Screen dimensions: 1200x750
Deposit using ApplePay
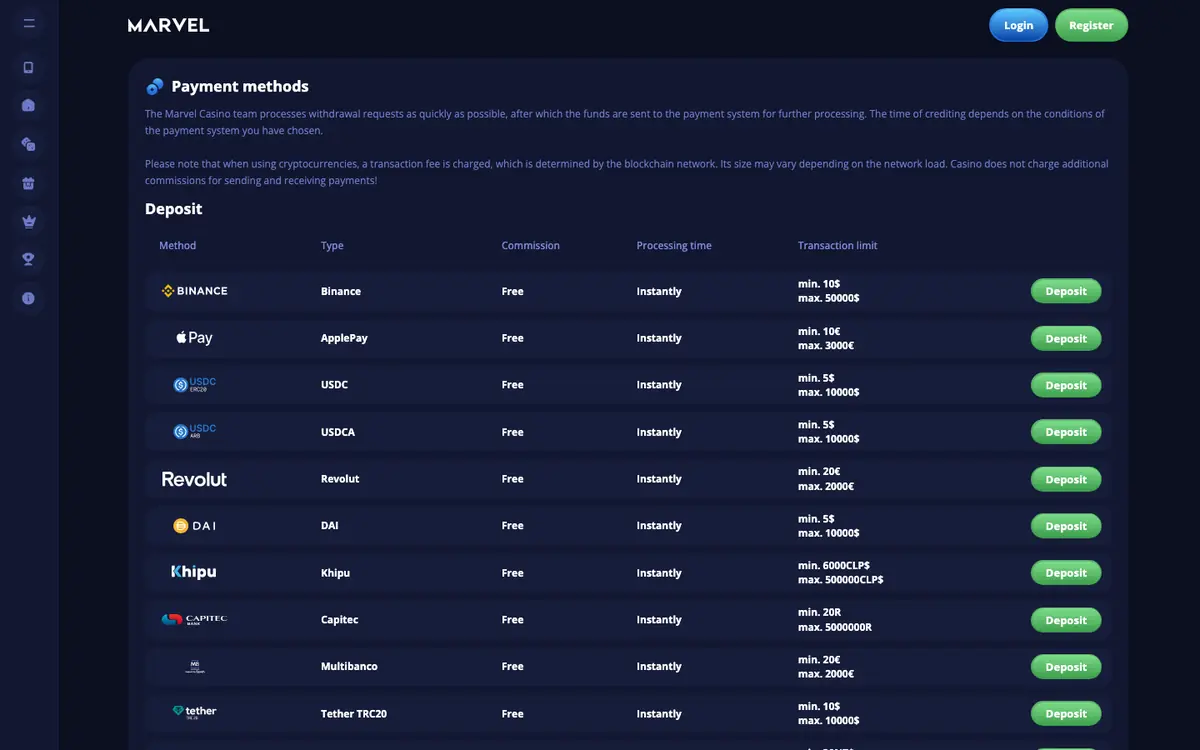click(1066, 338)
